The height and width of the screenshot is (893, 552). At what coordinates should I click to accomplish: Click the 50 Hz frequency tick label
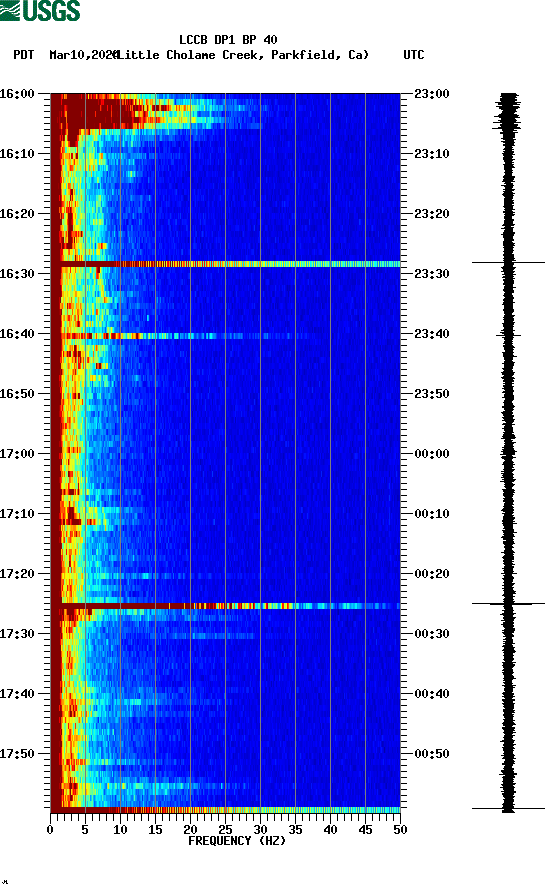click(400, 830)
